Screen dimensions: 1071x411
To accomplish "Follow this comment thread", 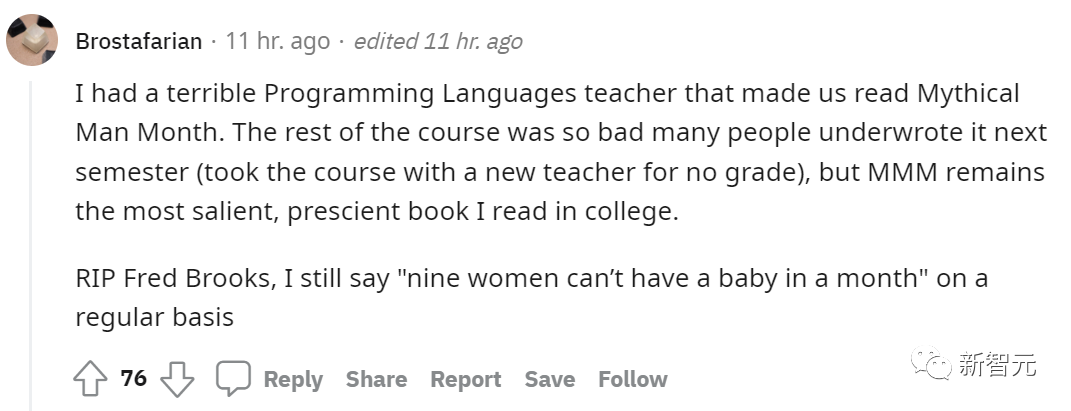I will [632, 380].
